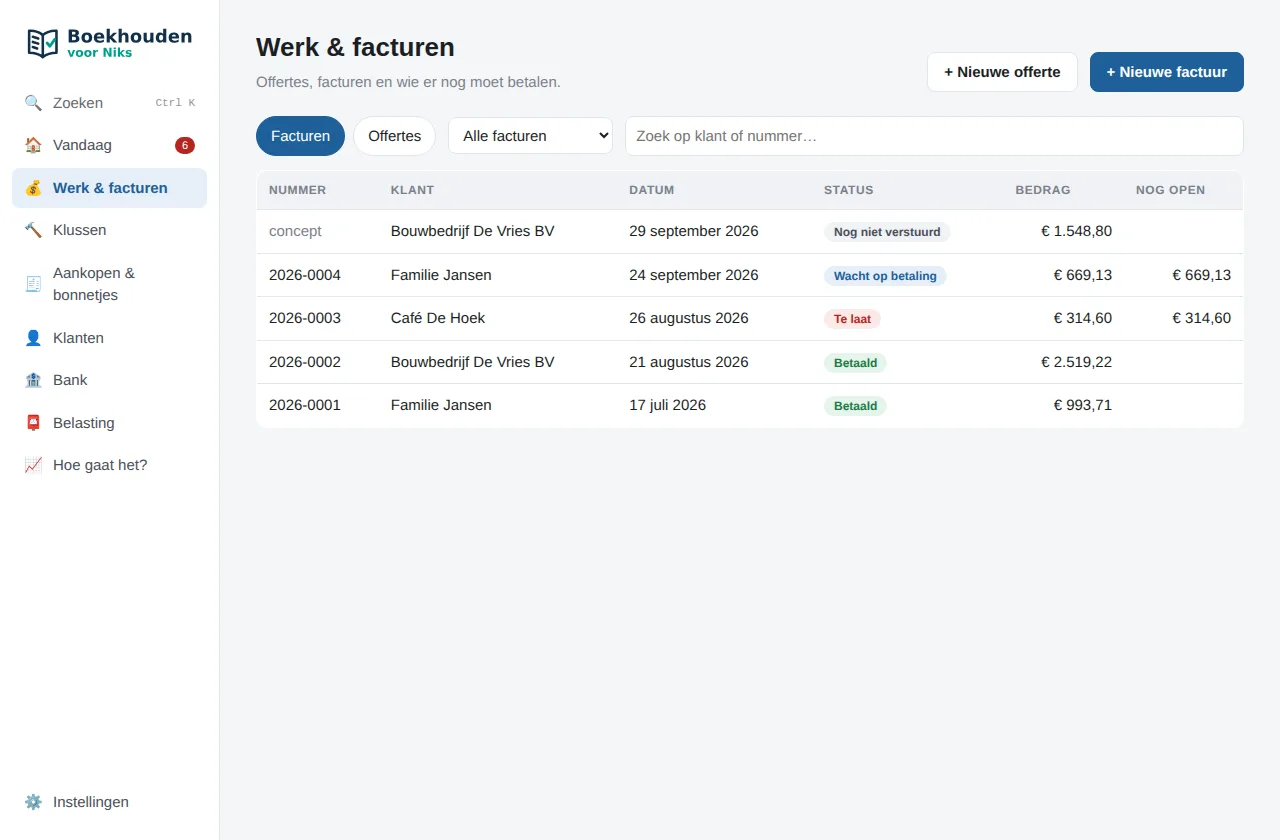Click the Nog open column header
Viewport: 1280px width, 840px height.
(x=1170, y=190)
